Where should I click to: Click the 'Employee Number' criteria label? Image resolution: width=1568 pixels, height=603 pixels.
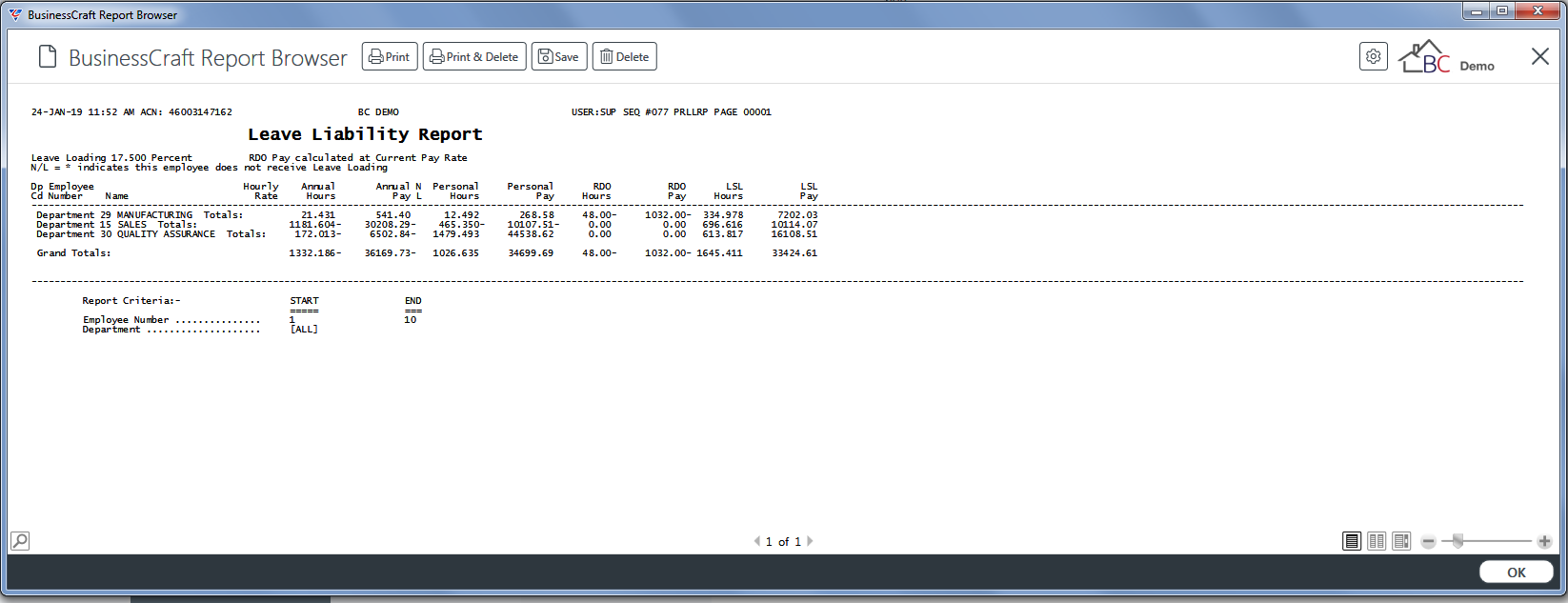126,320
